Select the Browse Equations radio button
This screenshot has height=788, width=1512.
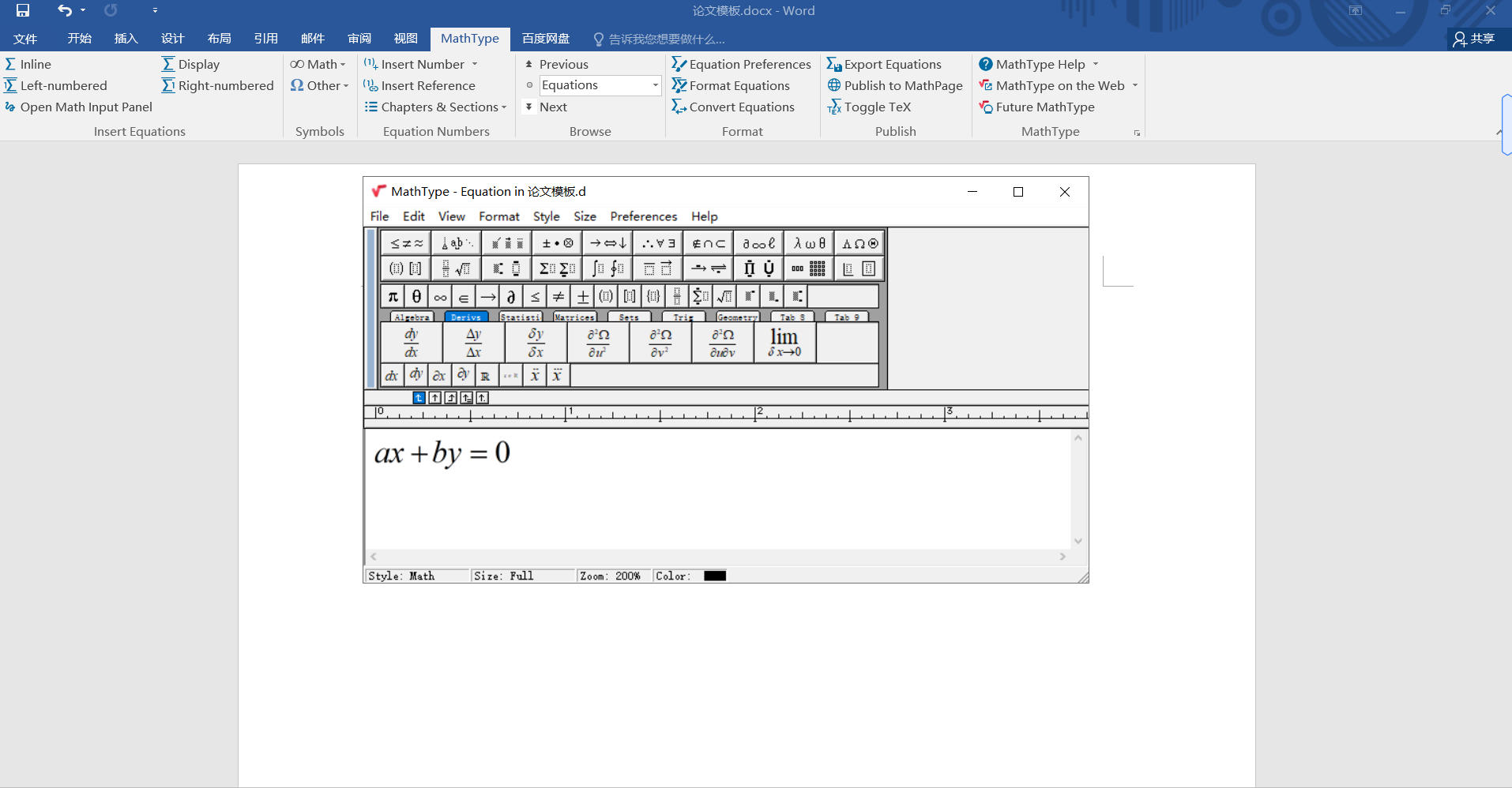click(x=529, y=85)
